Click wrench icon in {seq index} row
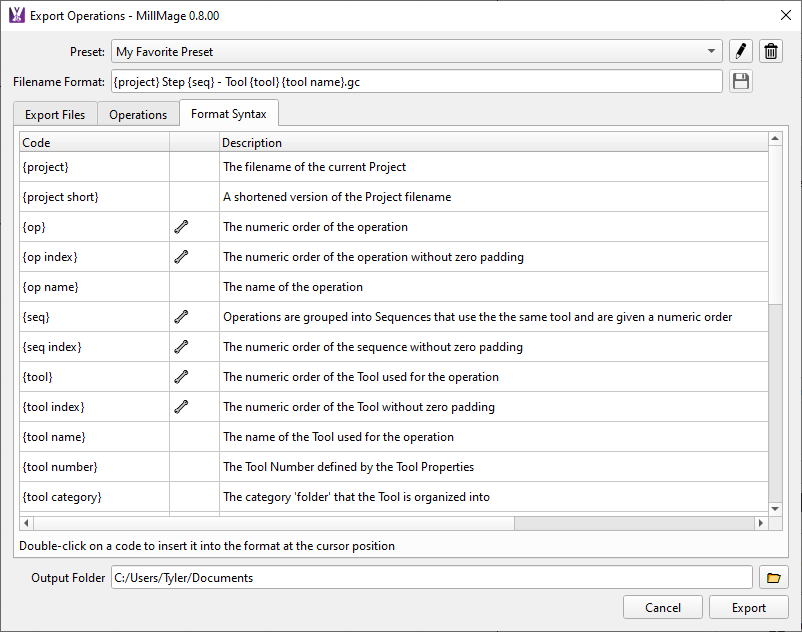802x632 pixels. pyautogui.click(x=181, y=347)
